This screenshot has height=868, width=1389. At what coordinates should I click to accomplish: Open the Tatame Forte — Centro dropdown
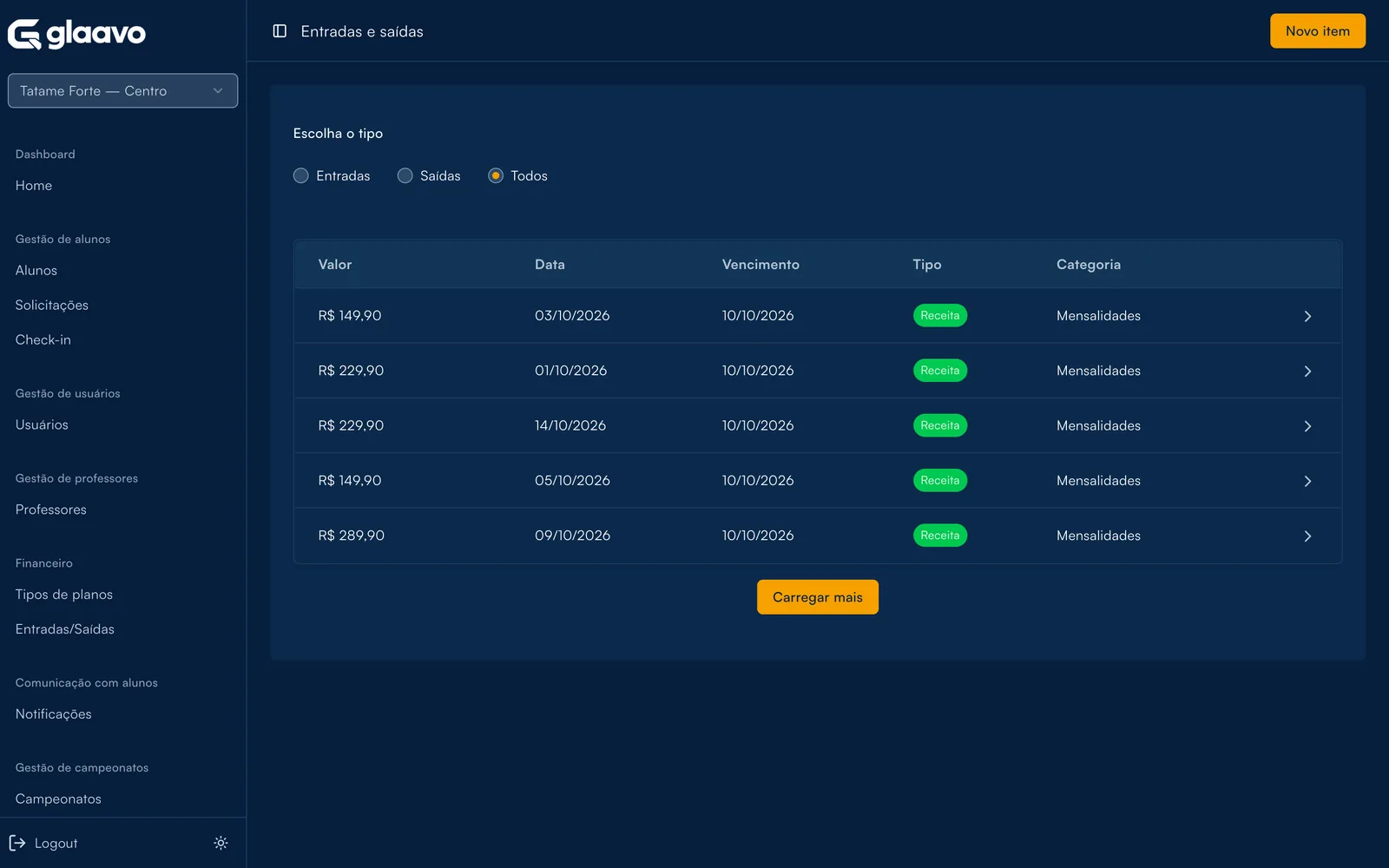[122, 90]
